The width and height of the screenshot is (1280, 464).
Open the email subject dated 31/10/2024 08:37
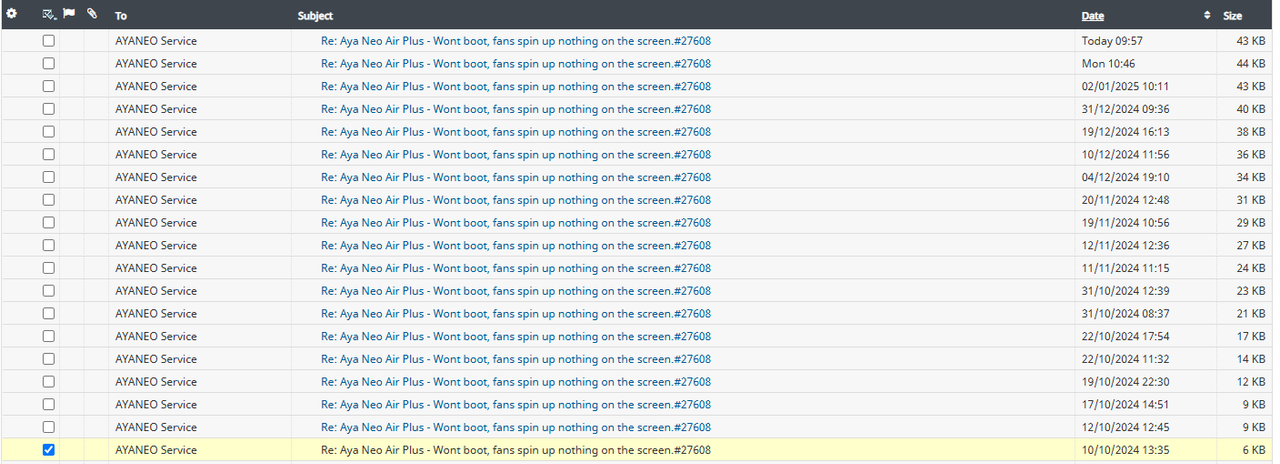[516, 313]
